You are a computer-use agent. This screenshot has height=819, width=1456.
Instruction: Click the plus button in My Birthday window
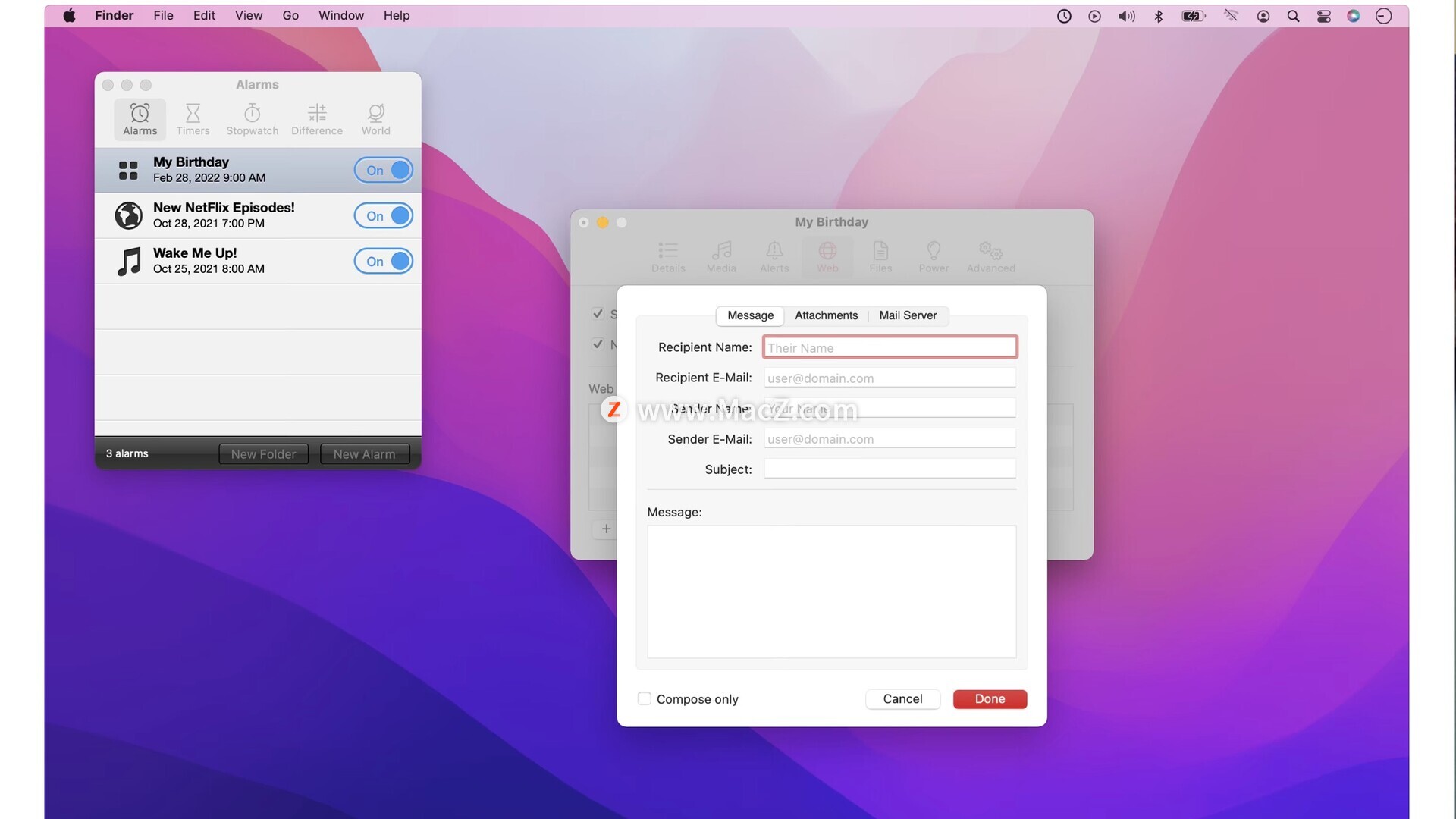point(606,529)
